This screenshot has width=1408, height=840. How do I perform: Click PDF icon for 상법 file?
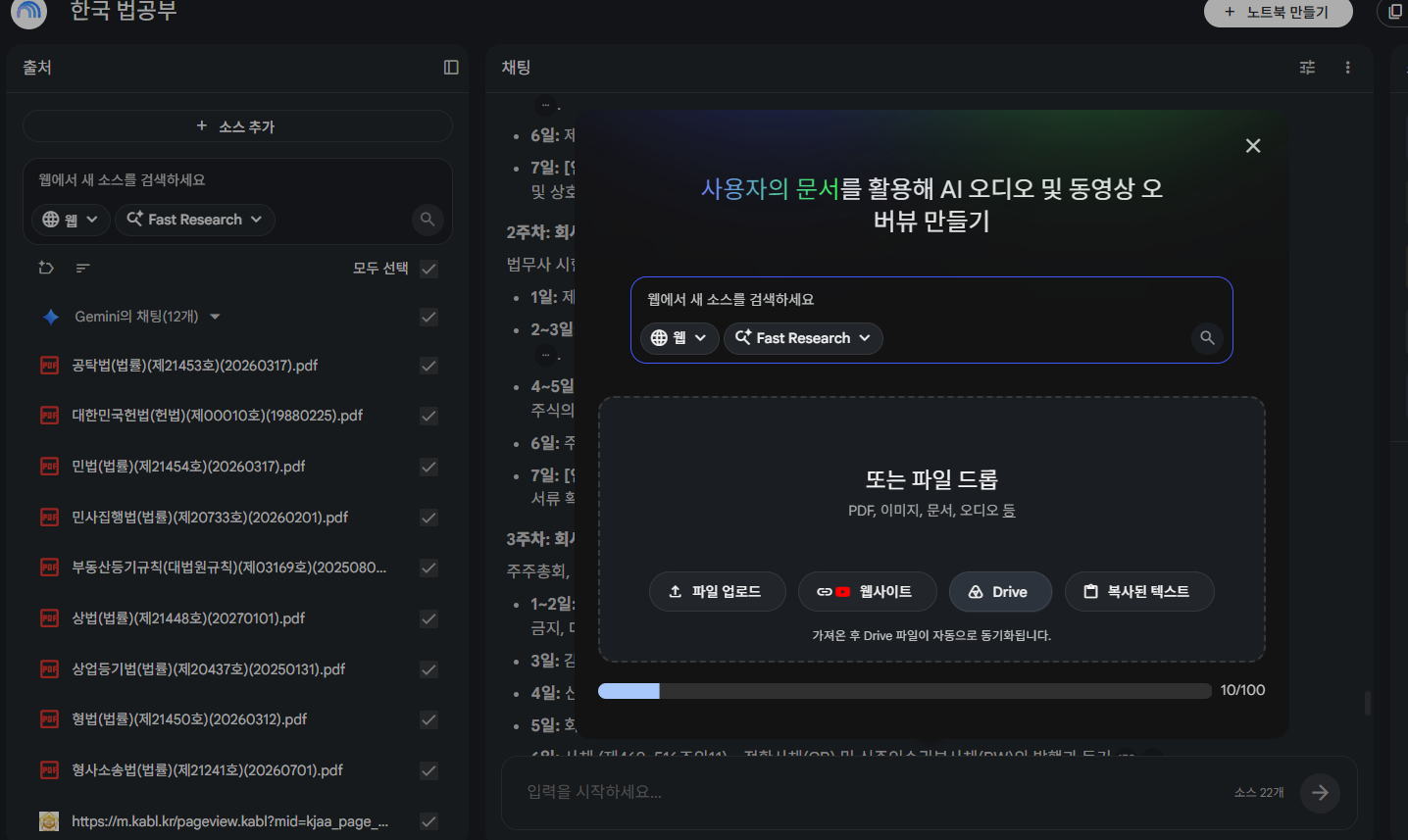click(49, 618)
